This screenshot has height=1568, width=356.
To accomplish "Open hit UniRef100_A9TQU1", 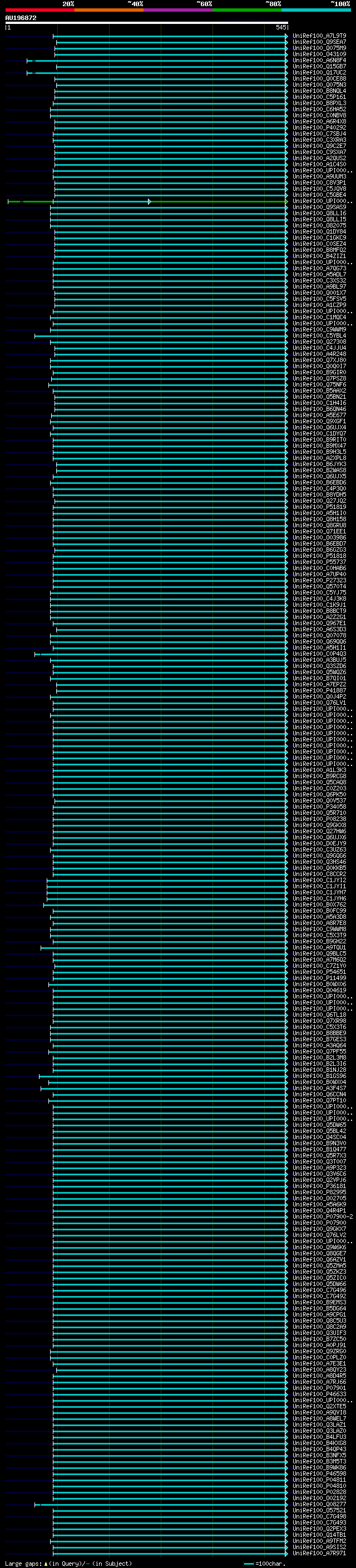I will 319,948.
